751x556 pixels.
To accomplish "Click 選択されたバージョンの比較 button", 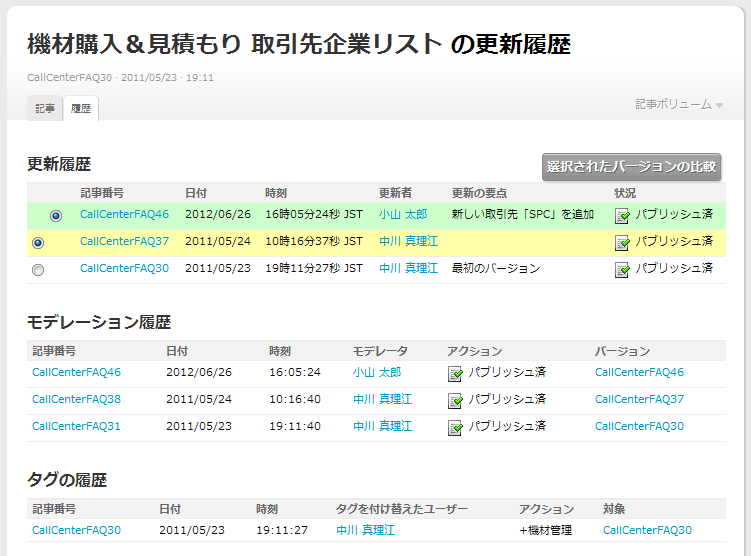I will pos(631,167).
